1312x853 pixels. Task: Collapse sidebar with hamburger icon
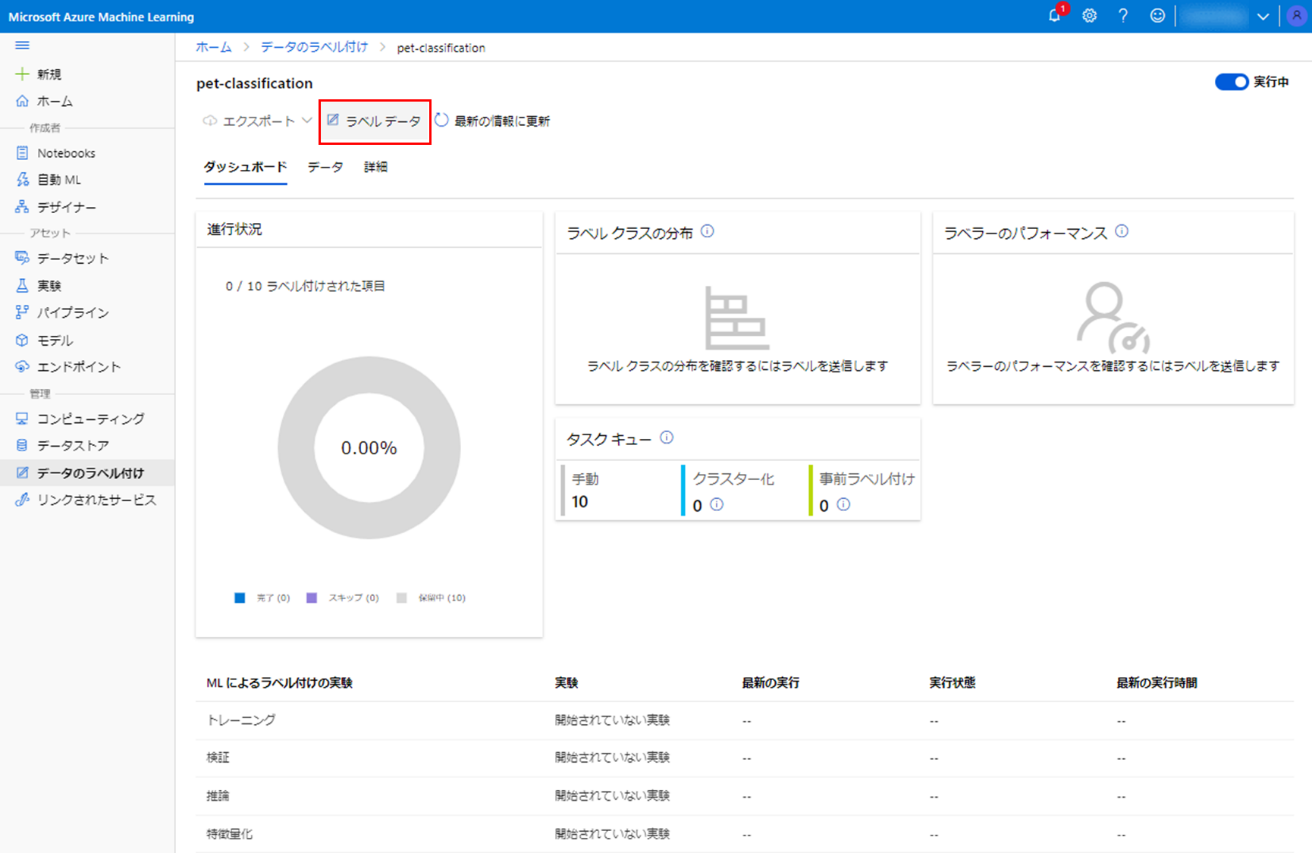pyautogui.click(x=22, y=46)
